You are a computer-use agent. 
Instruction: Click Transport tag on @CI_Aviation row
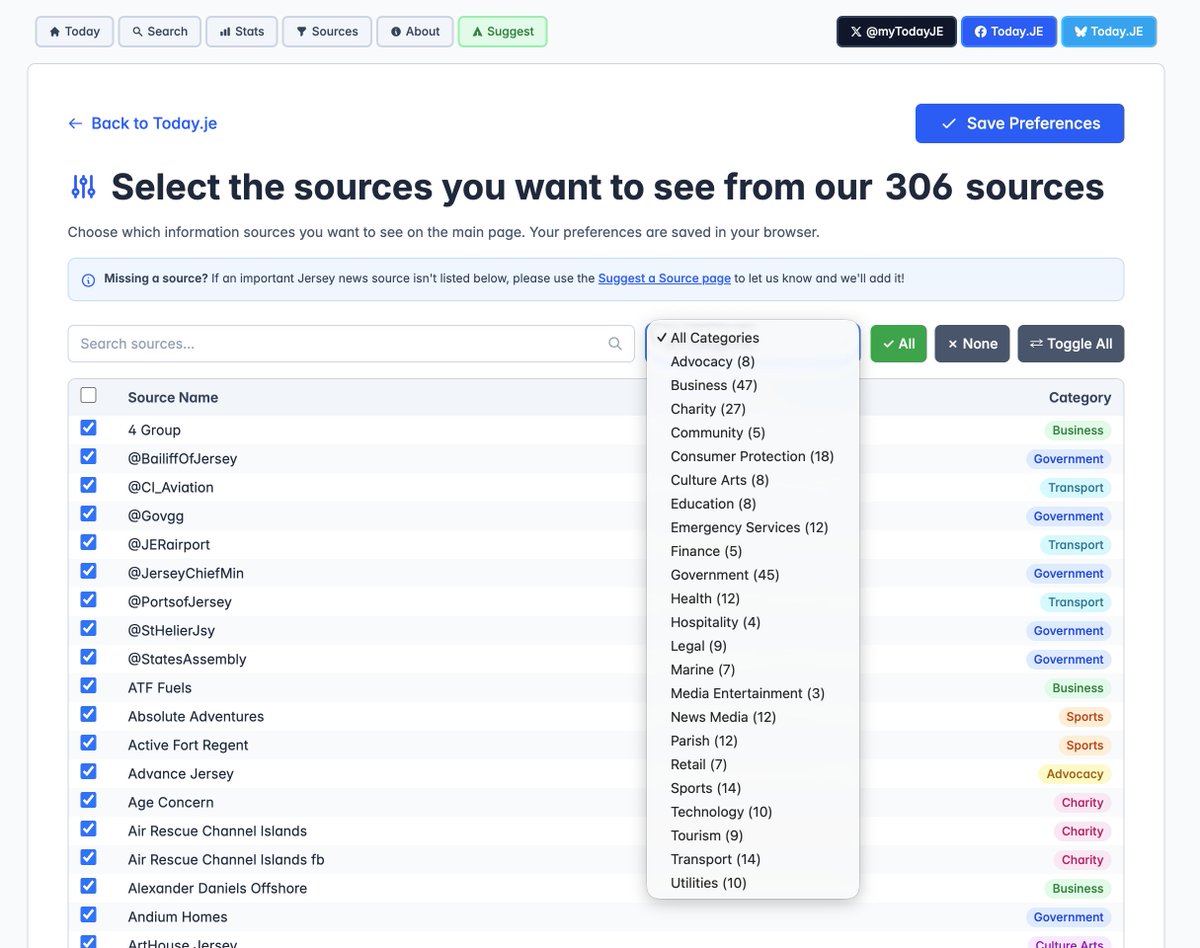1076,488
